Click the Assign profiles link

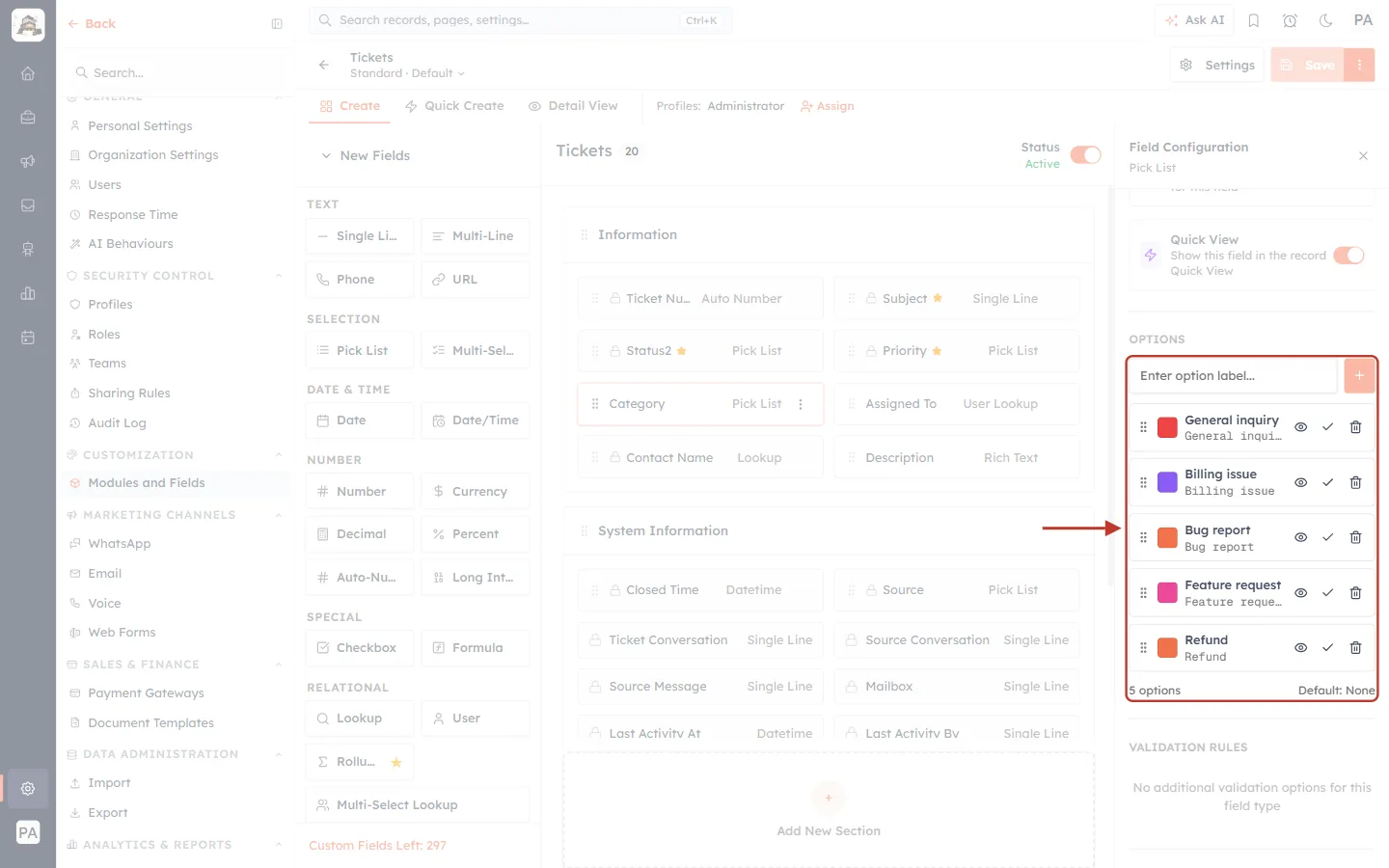point(827,106)
